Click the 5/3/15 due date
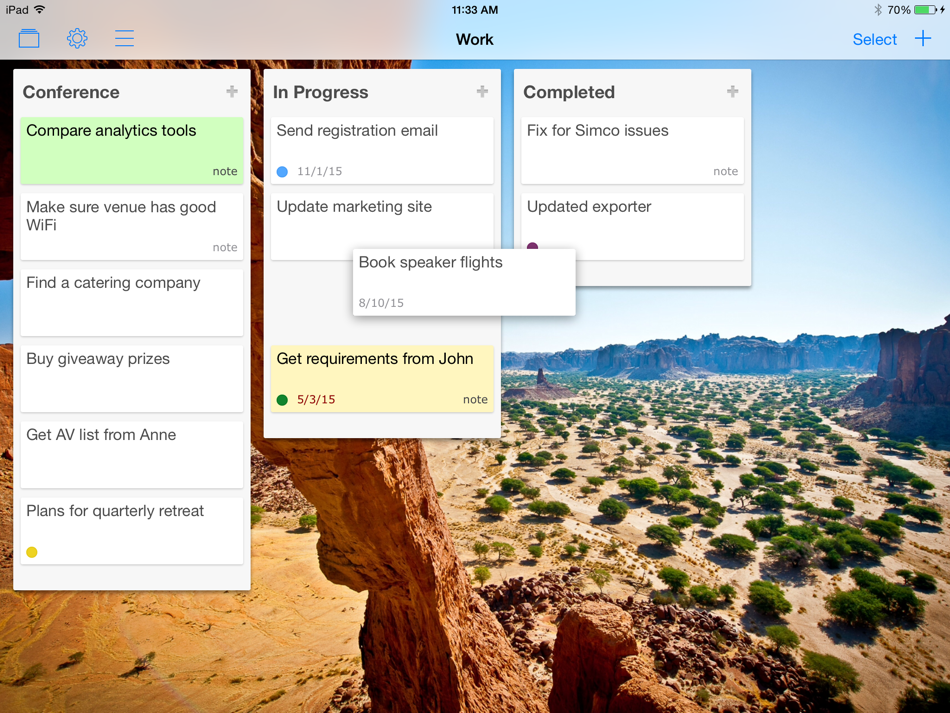The image size is (950, 713). pos(316,400)
